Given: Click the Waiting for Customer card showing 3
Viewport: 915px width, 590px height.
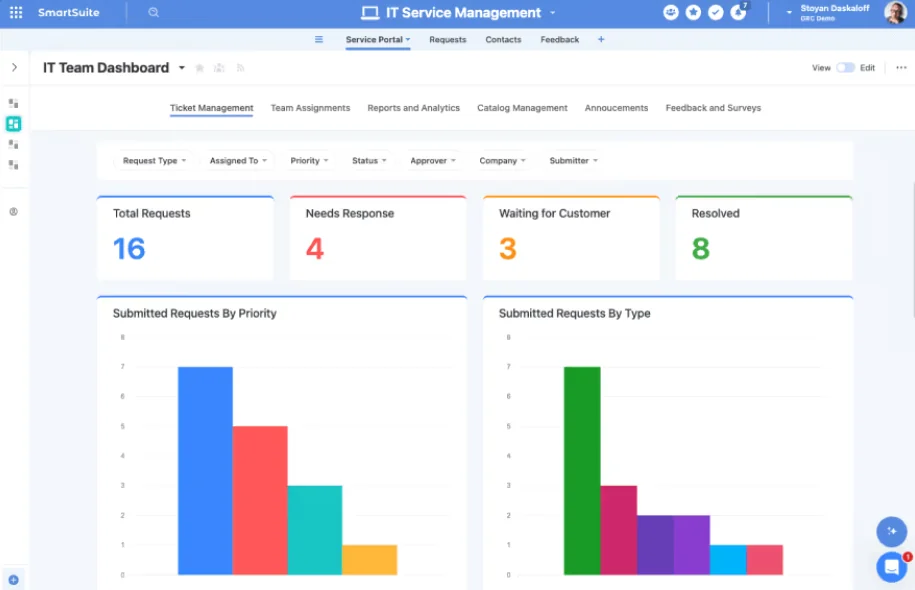Looking at the screenshot, I should pyautogui.click(x=571, y=238).
